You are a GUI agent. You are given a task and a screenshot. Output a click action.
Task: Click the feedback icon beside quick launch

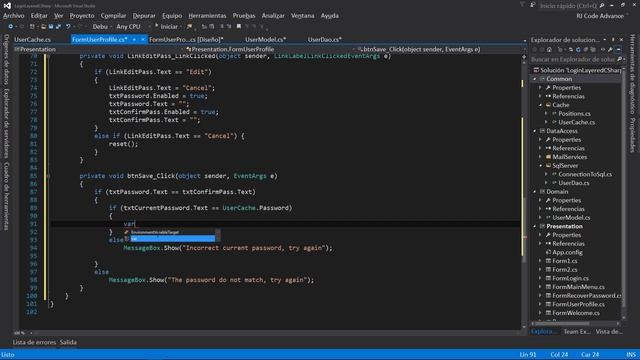coord(533,5)
